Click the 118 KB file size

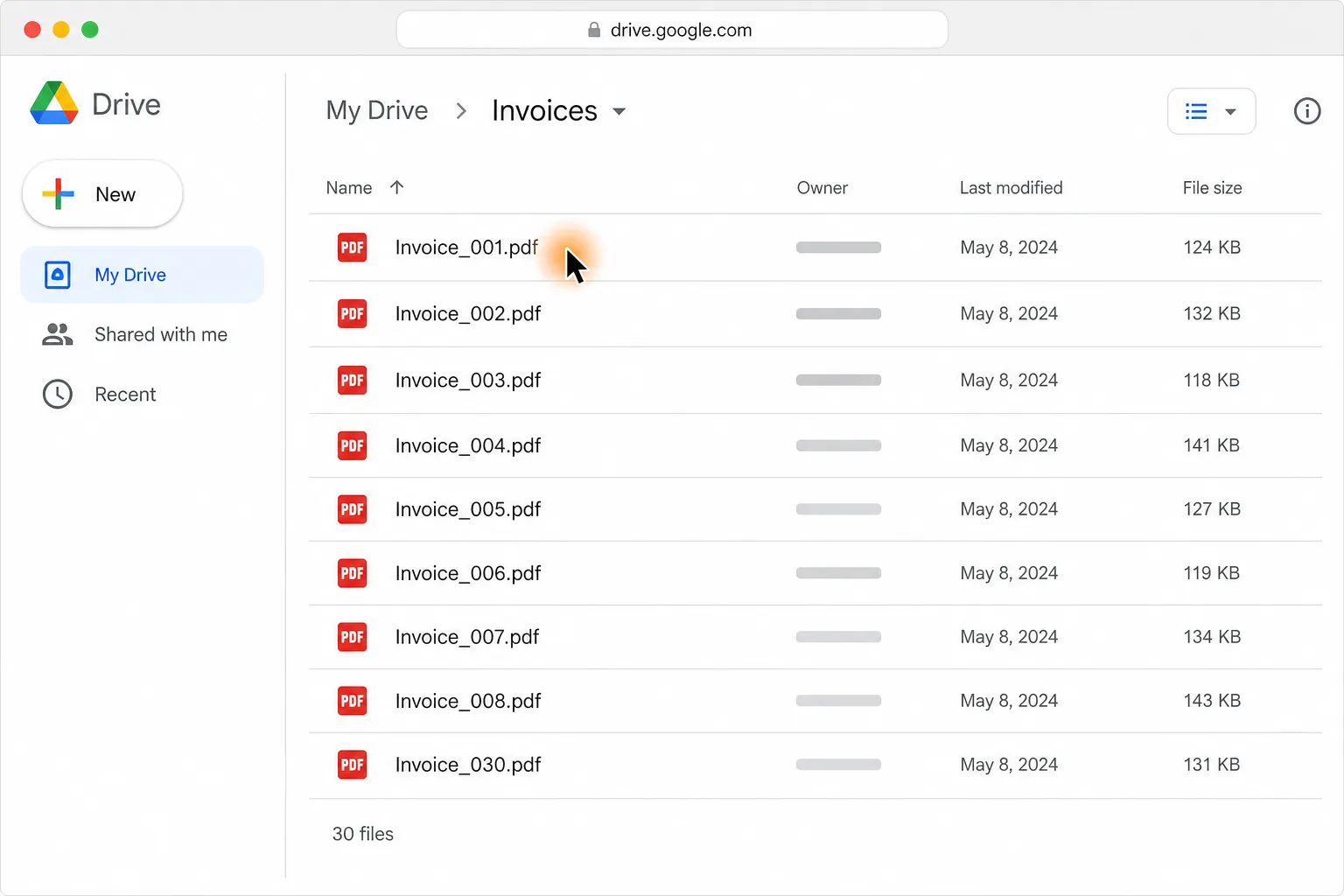point(1212,380)
